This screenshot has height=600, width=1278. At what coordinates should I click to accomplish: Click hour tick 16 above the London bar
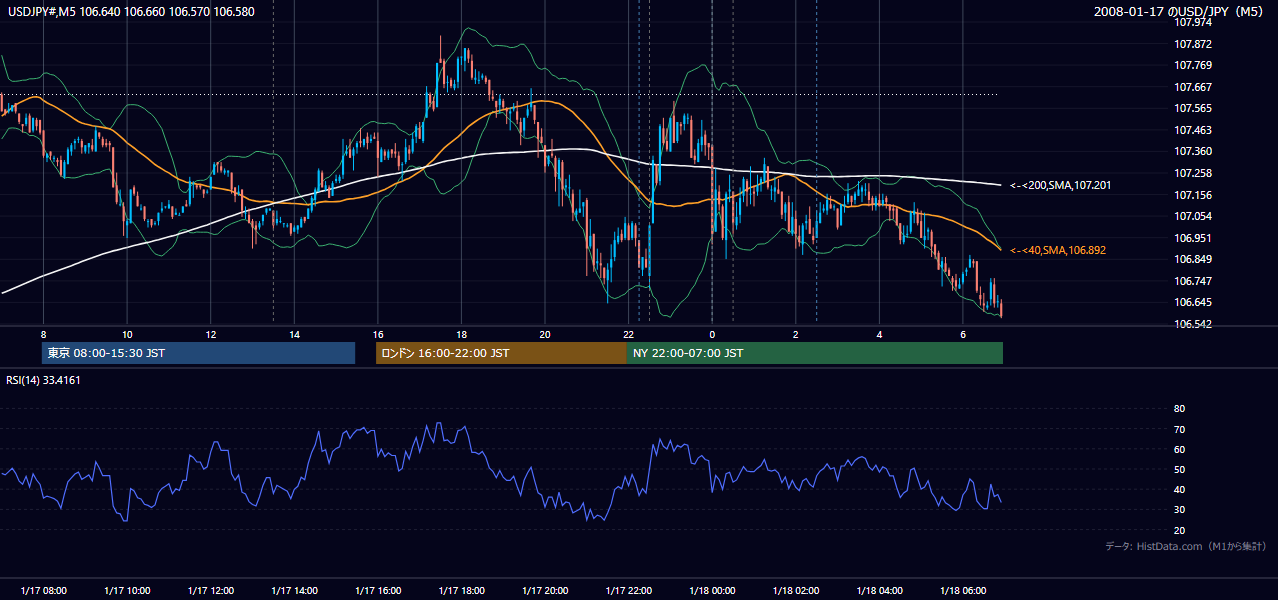(x=378, y=334)
